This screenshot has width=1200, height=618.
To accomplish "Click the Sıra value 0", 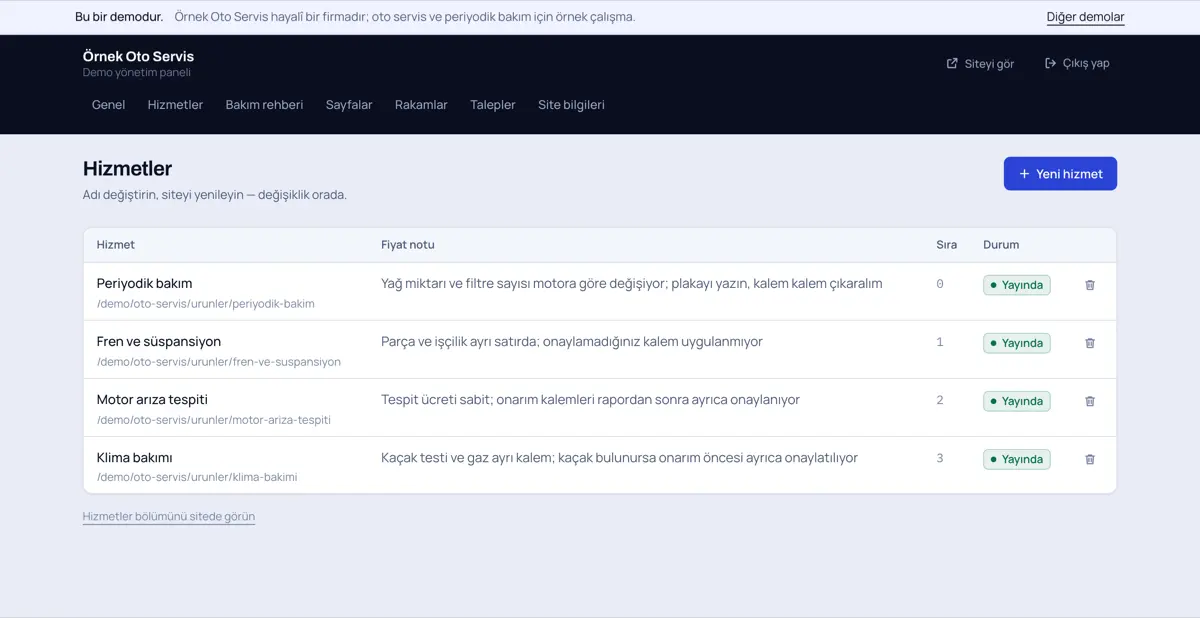I will [940, 284].
